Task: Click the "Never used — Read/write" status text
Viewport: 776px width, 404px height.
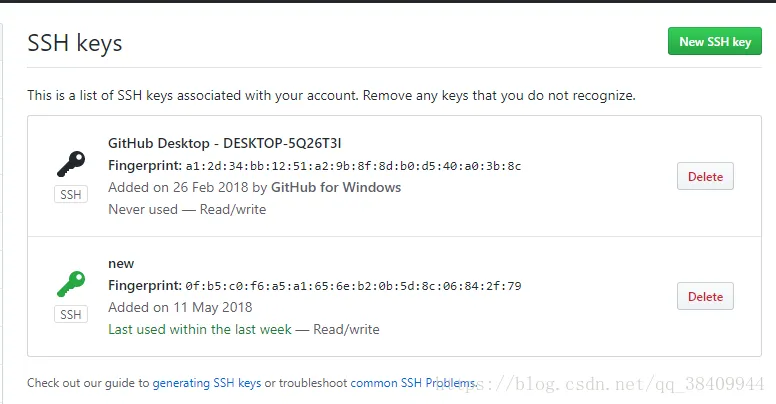Action: point(187,209)
